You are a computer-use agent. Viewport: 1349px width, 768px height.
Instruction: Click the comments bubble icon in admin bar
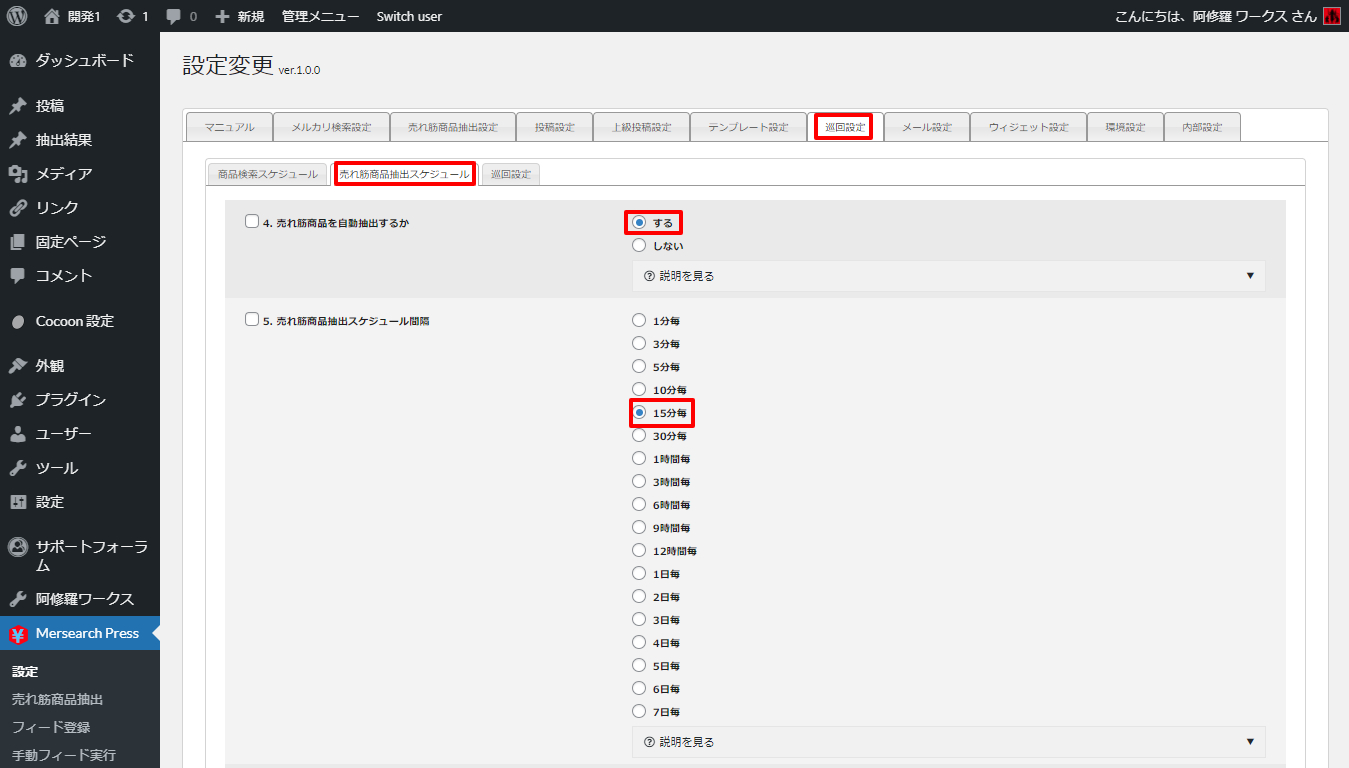174,16
